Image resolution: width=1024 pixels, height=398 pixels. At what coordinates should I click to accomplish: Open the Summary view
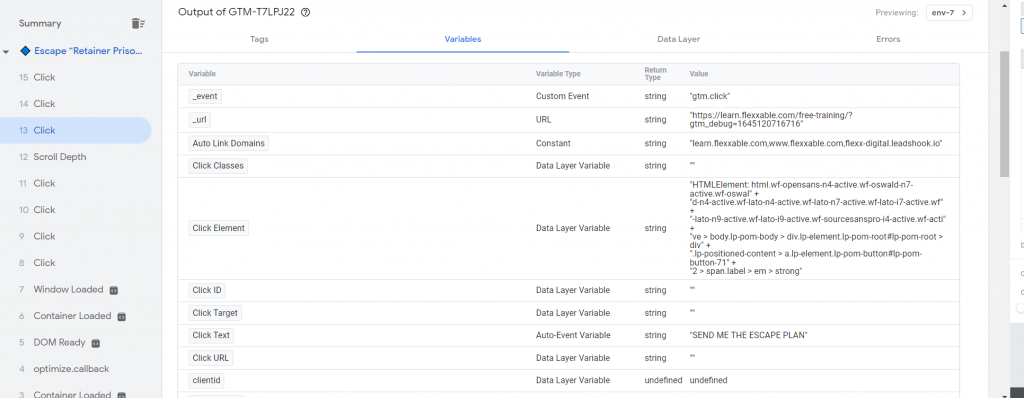click(40, 24)
